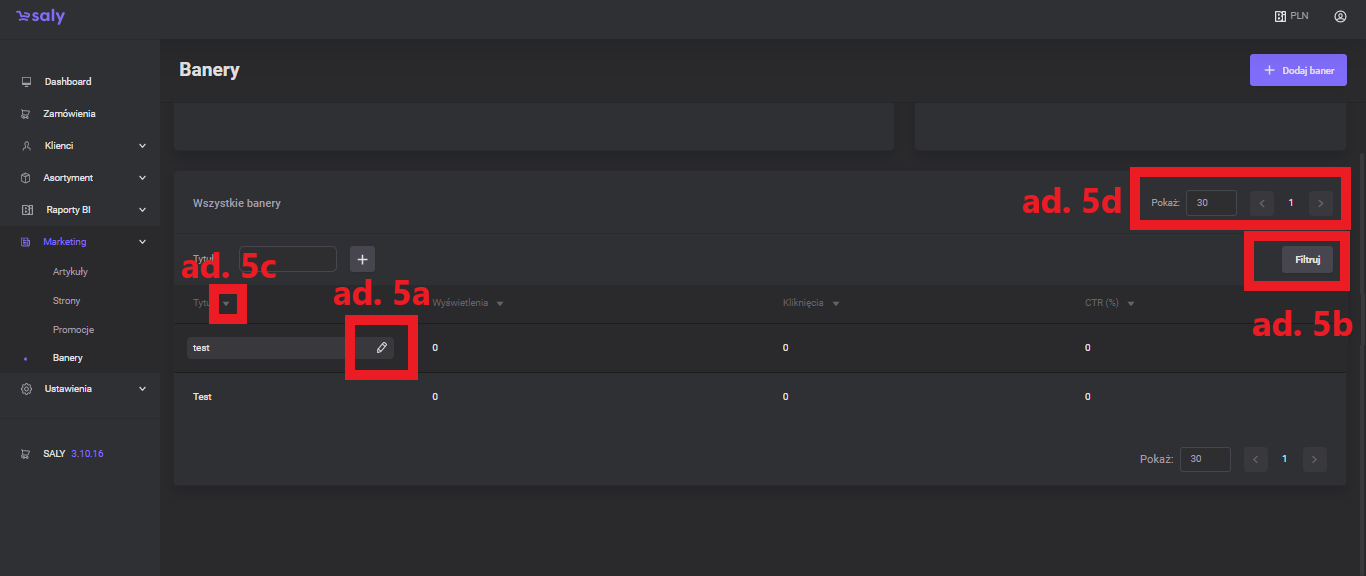Click the Filtruj button

(1307, 259)
